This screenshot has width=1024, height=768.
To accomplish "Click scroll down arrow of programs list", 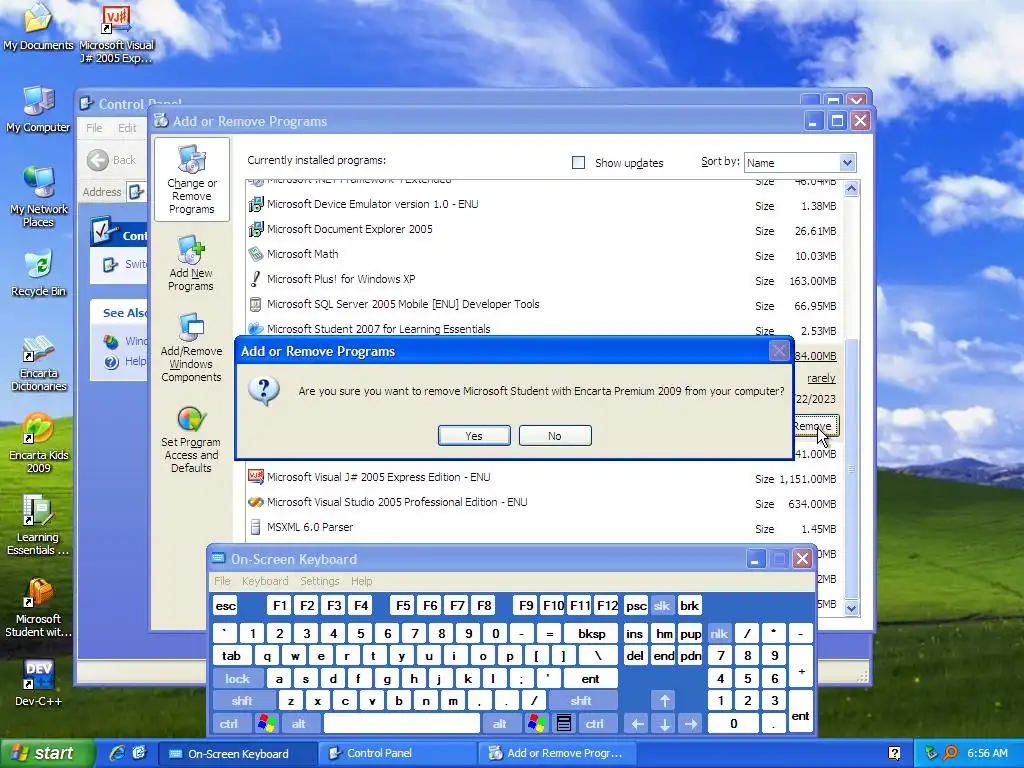I will [x=851, y=608].
